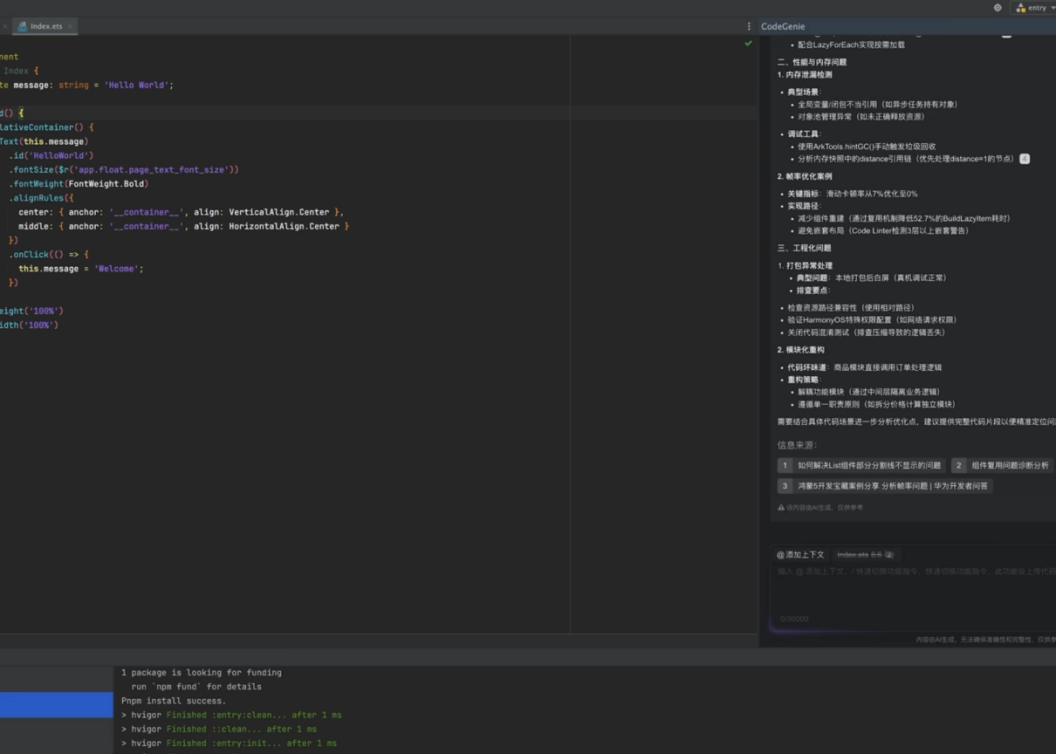Image resolution: width=1056 pixels, height=755 pixels.
Task: Close the Index.ets editor tab
Action: coord(70,26)
